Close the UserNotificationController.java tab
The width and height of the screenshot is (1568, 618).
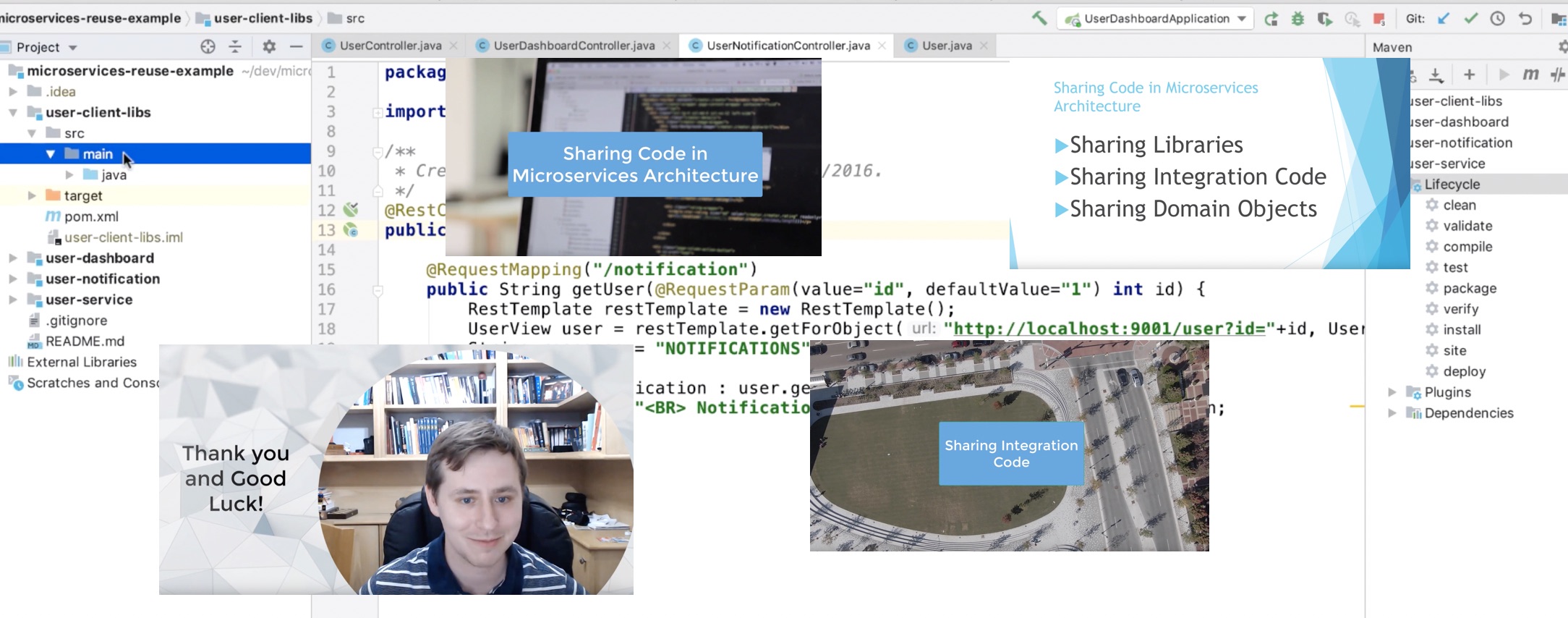[882, 46]
